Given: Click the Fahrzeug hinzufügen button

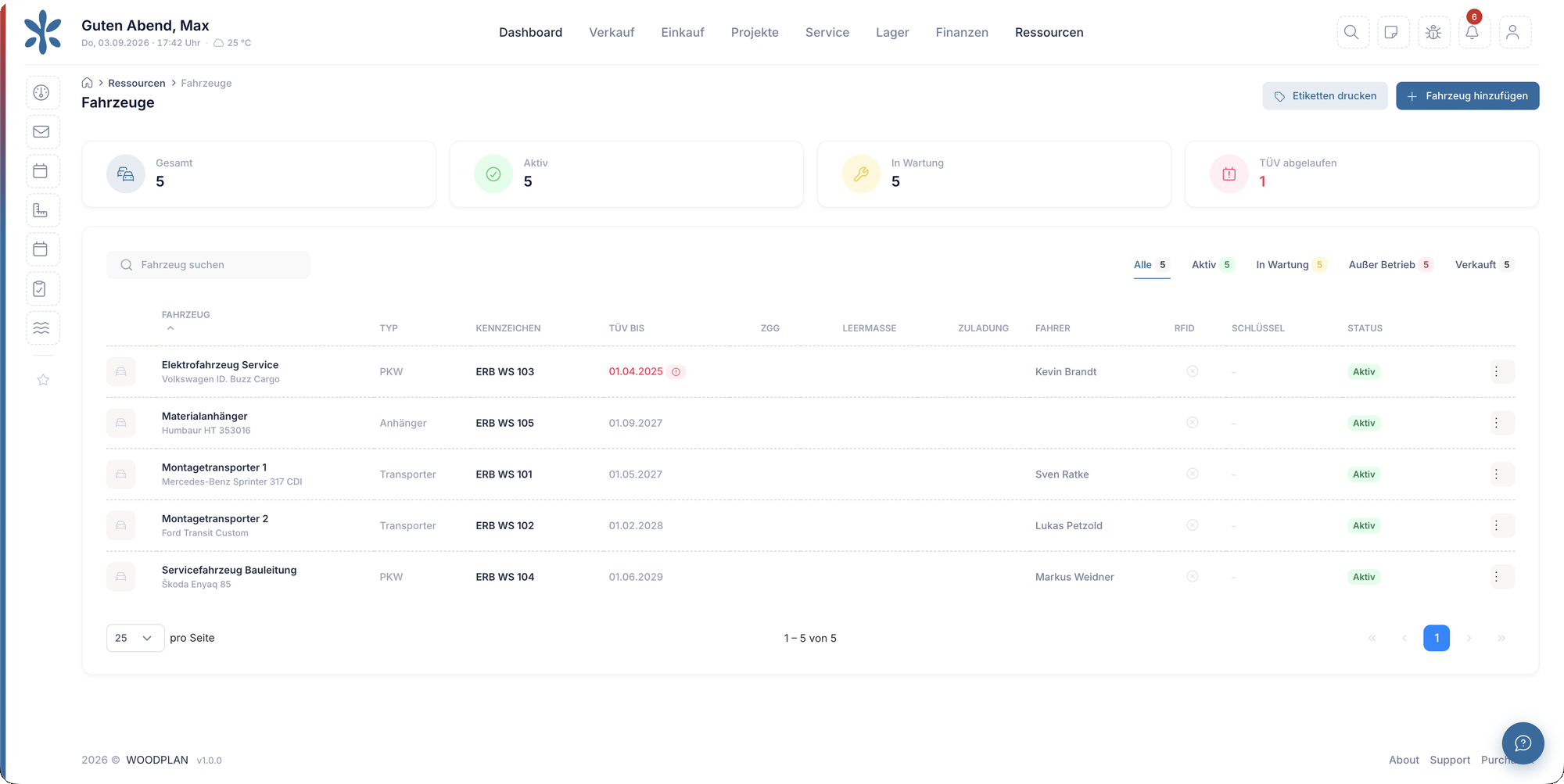Looking at the screenshot, I should click(1467, 96).
